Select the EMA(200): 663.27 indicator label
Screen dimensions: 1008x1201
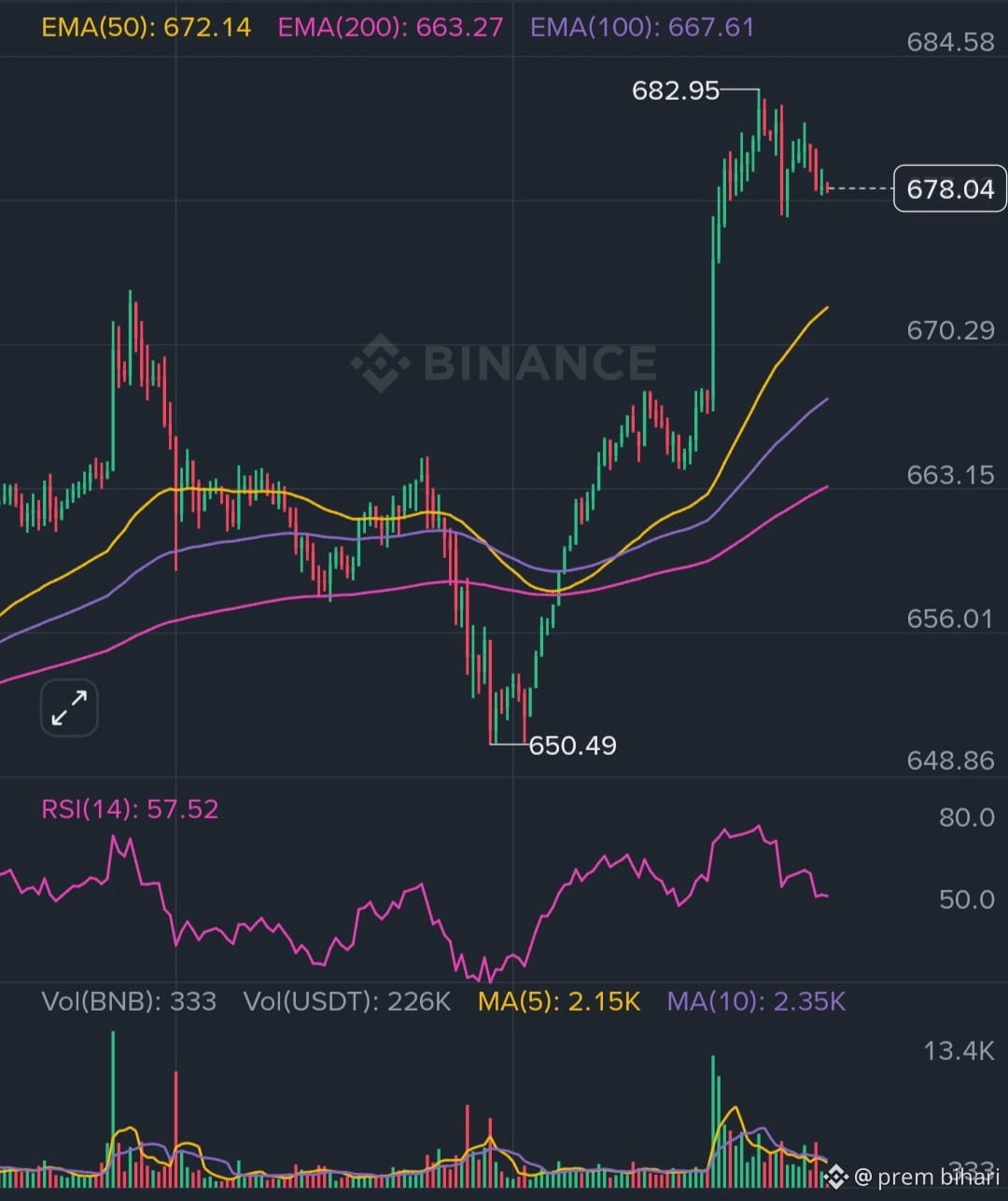pyautogui.click(x=390, y=26)
